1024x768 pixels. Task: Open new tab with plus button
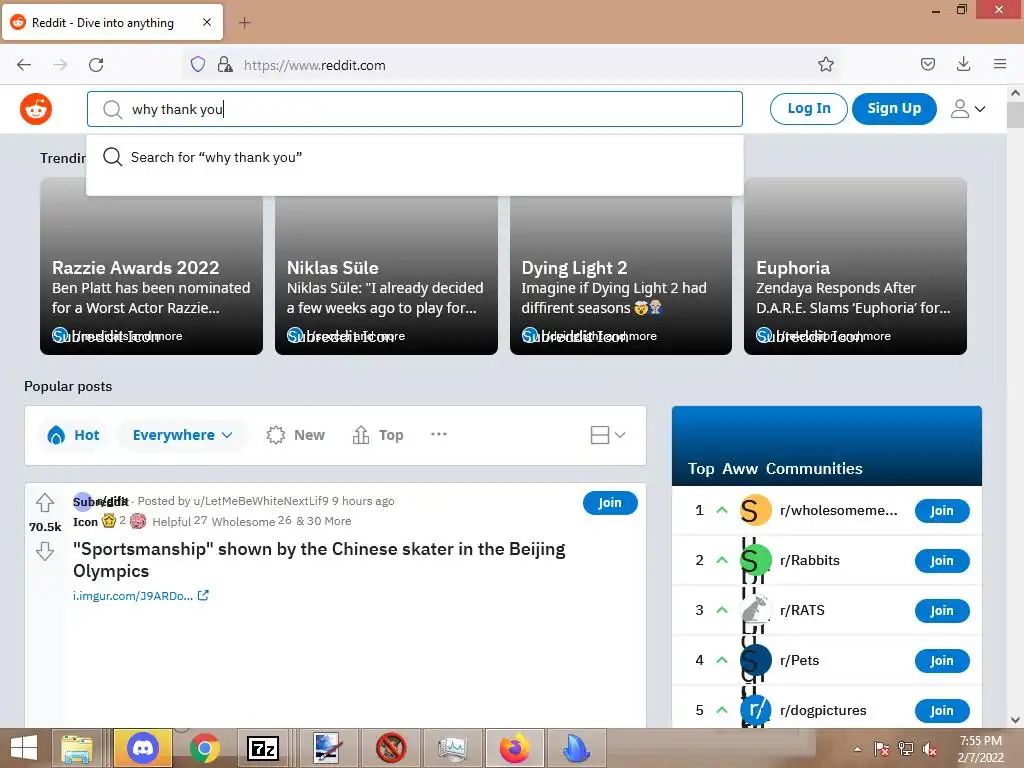[244, 23]
